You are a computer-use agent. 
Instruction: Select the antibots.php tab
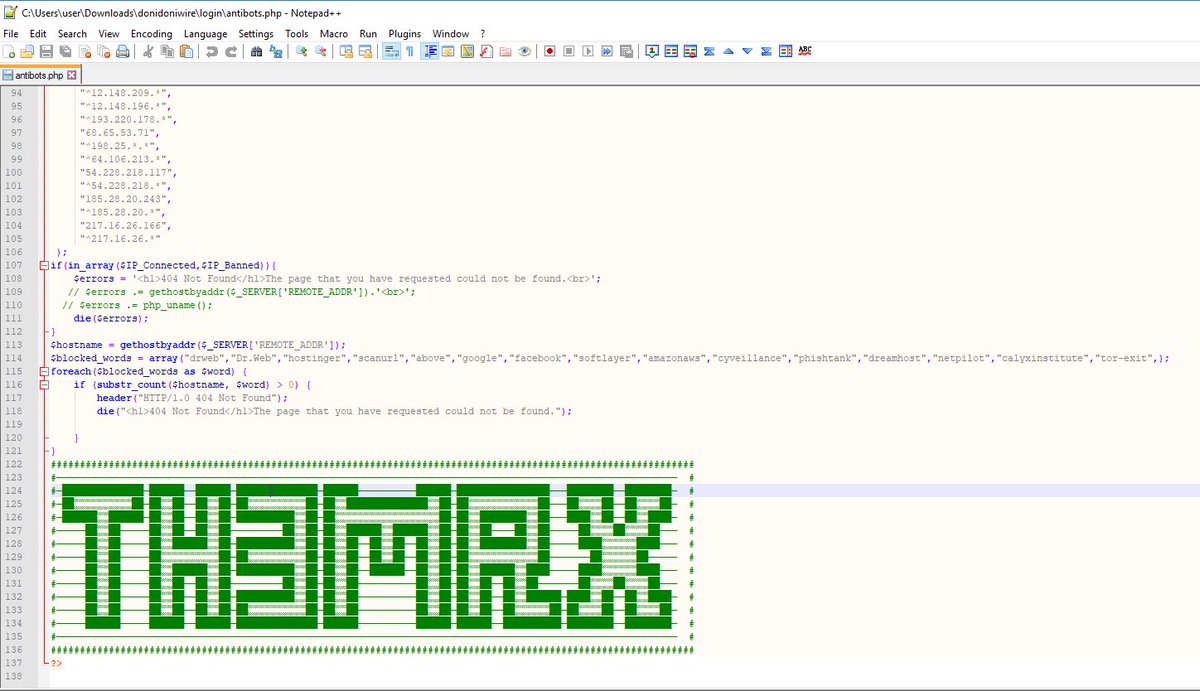pyautogui.click(x=39, y=75)
